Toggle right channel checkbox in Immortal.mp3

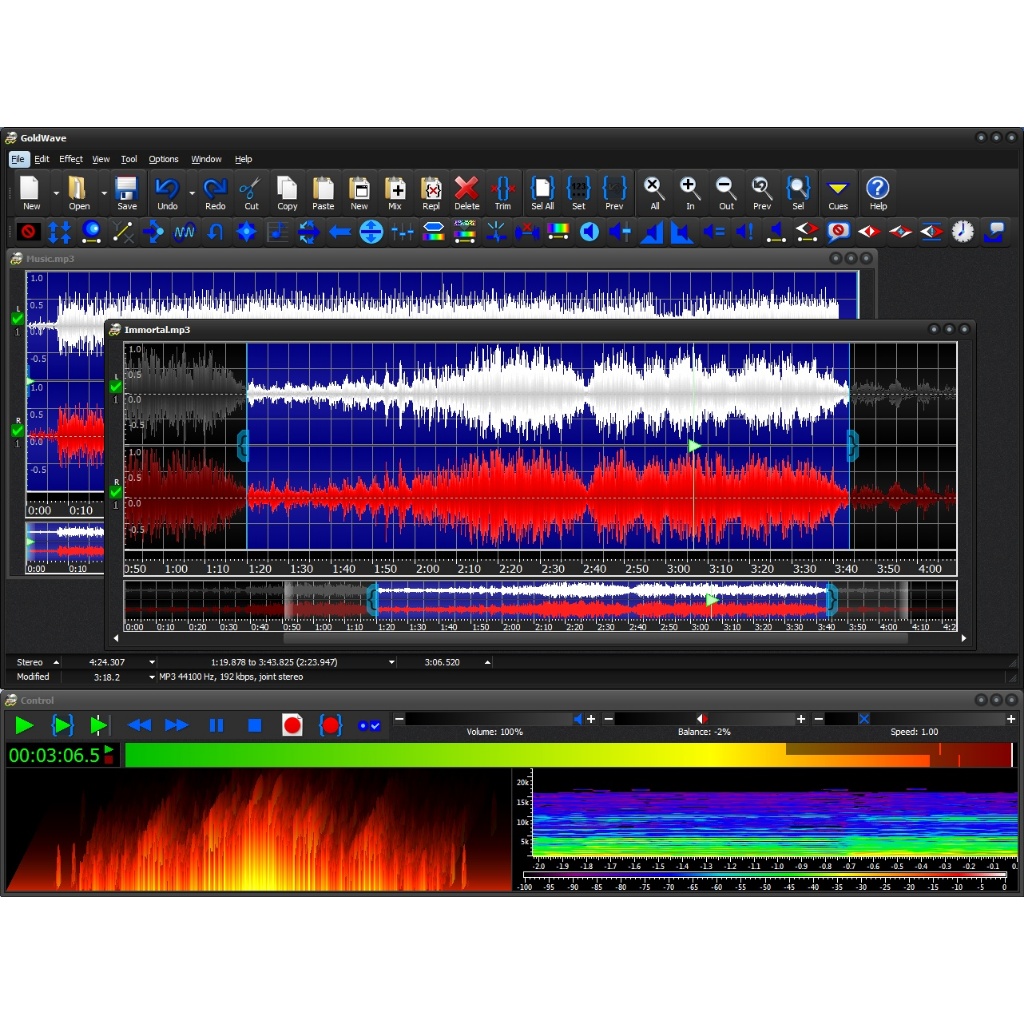116,492
